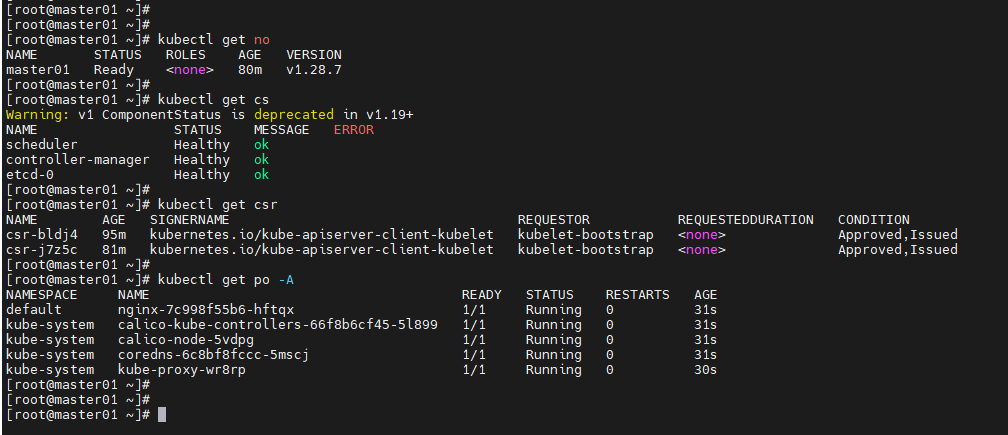Click 'Healthy' status in scheduler row
1008x435 pixels.
pyautogui.click(x=201, y=145)
